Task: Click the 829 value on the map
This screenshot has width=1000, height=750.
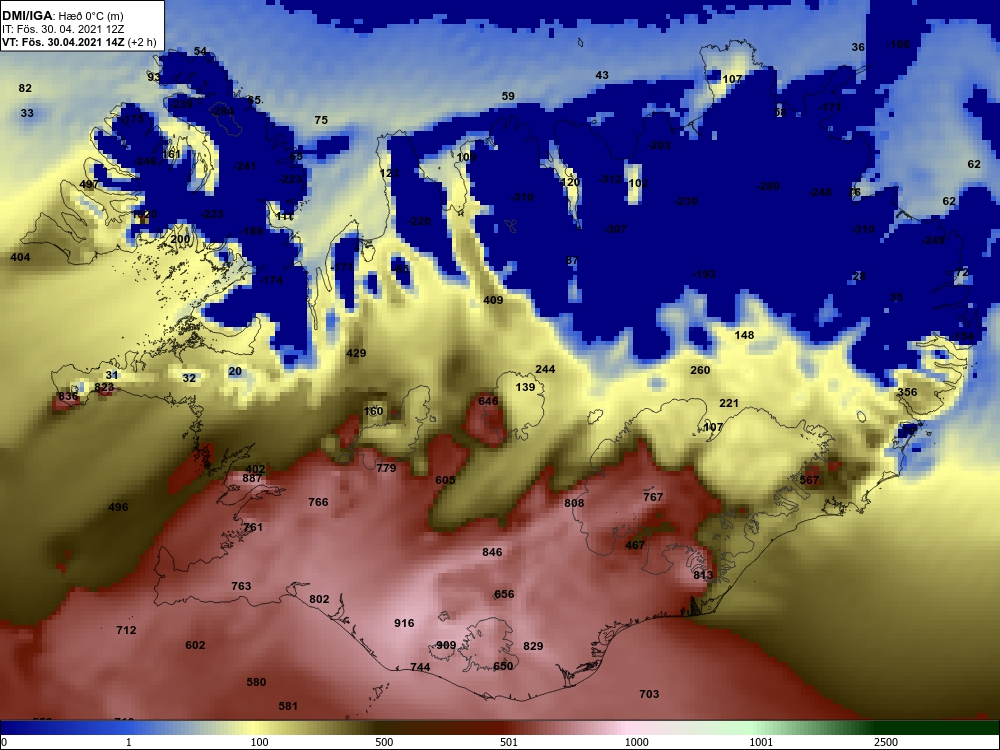Action: click(533, 646)
